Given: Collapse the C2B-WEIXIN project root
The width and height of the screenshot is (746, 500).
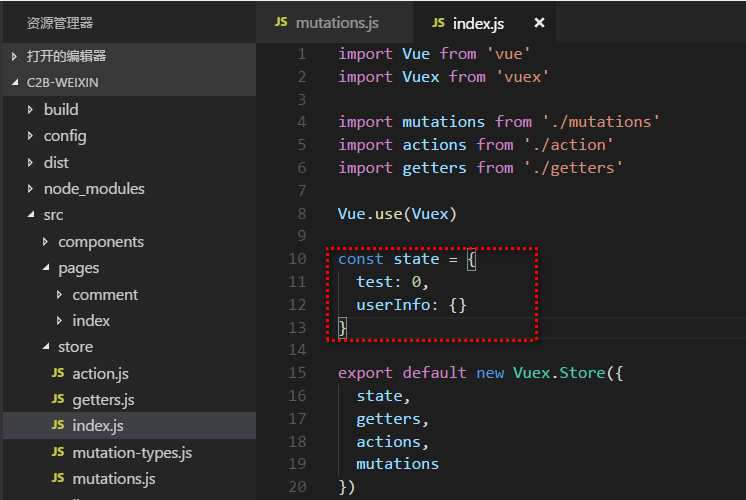Looking at the screenshot, I should (x=15, y=83).
